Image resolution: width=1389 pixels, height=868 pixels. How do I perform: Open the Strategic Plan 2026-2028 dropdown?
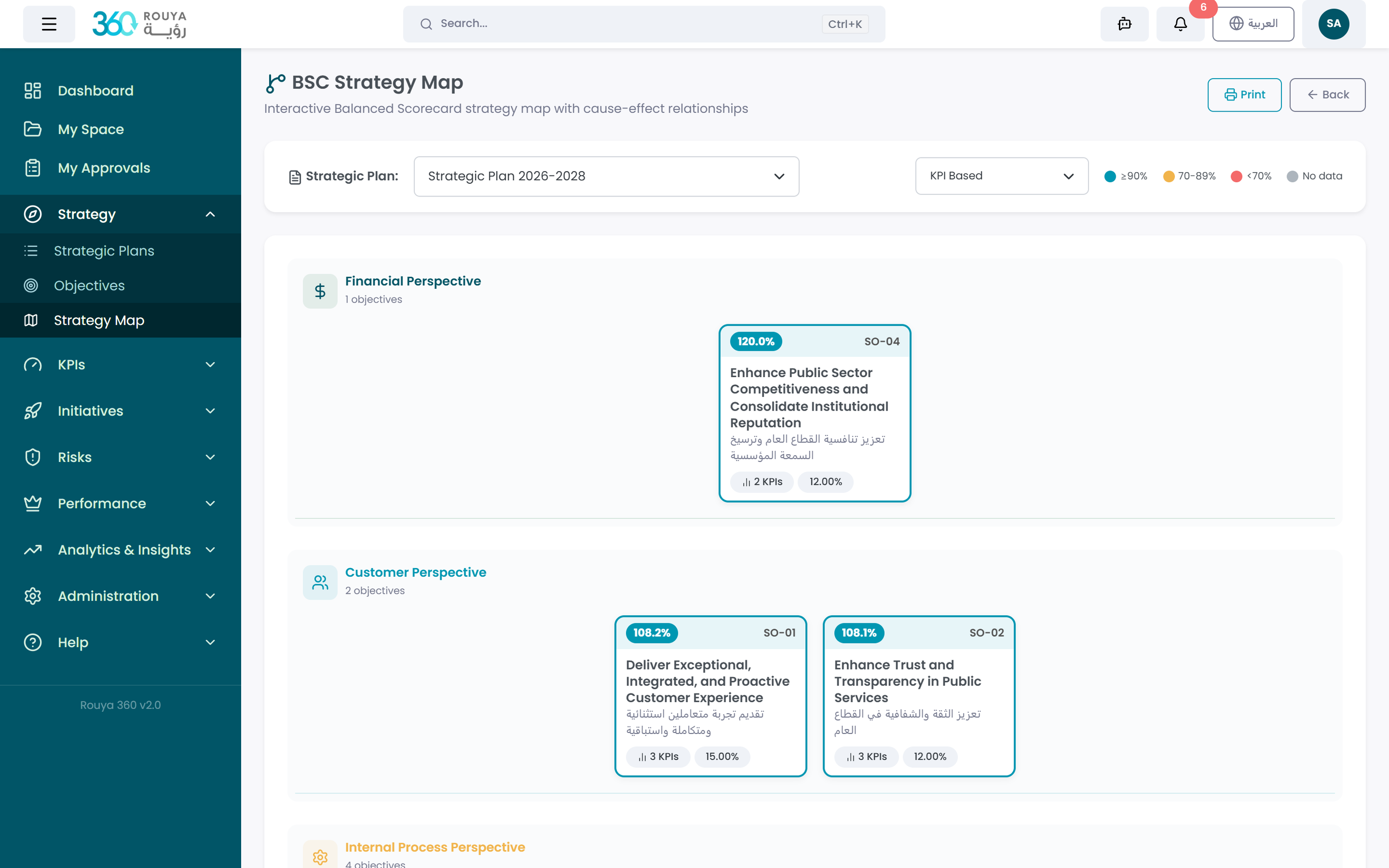[x=606, y=176]
